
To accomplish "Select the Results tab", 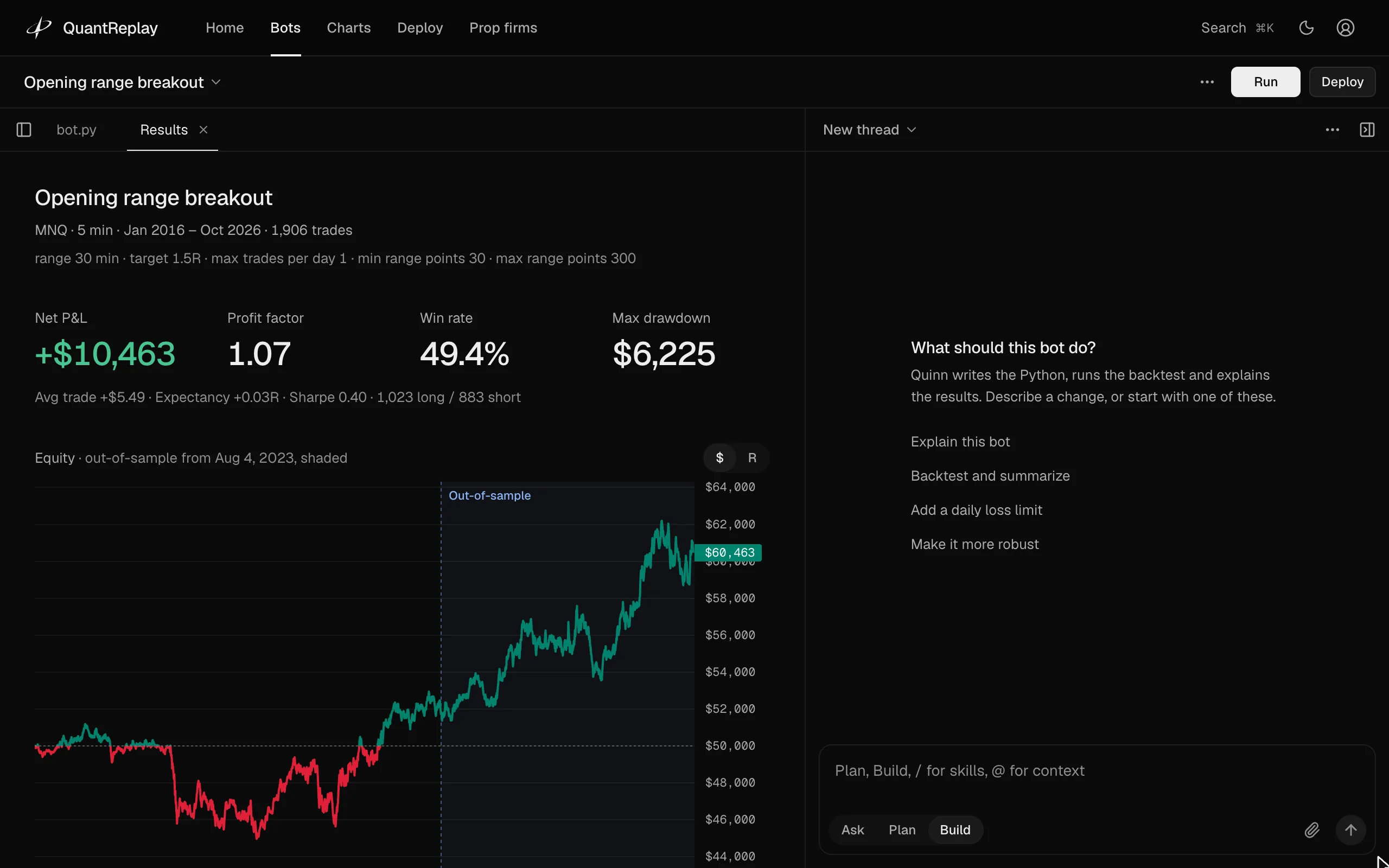I will 163,130.
